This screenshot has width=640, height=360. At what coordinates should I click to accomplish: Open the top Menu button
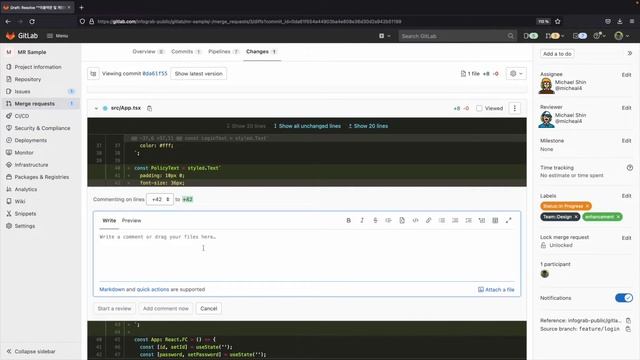click(x=58, y=36)
